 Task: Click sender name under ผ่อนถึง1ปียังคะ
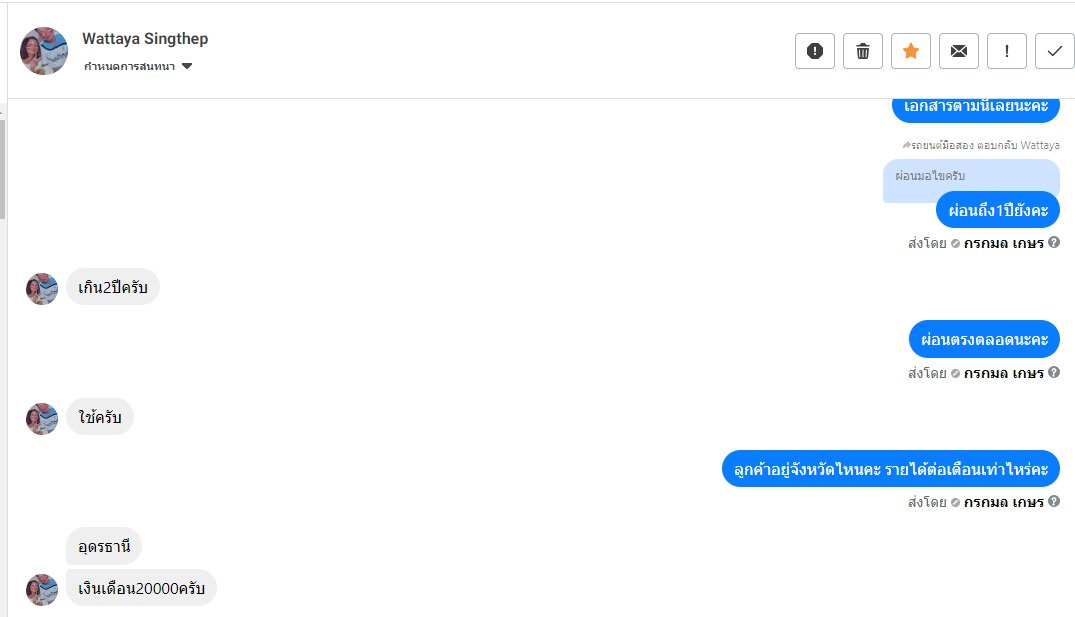click(x=1003, y=243)
